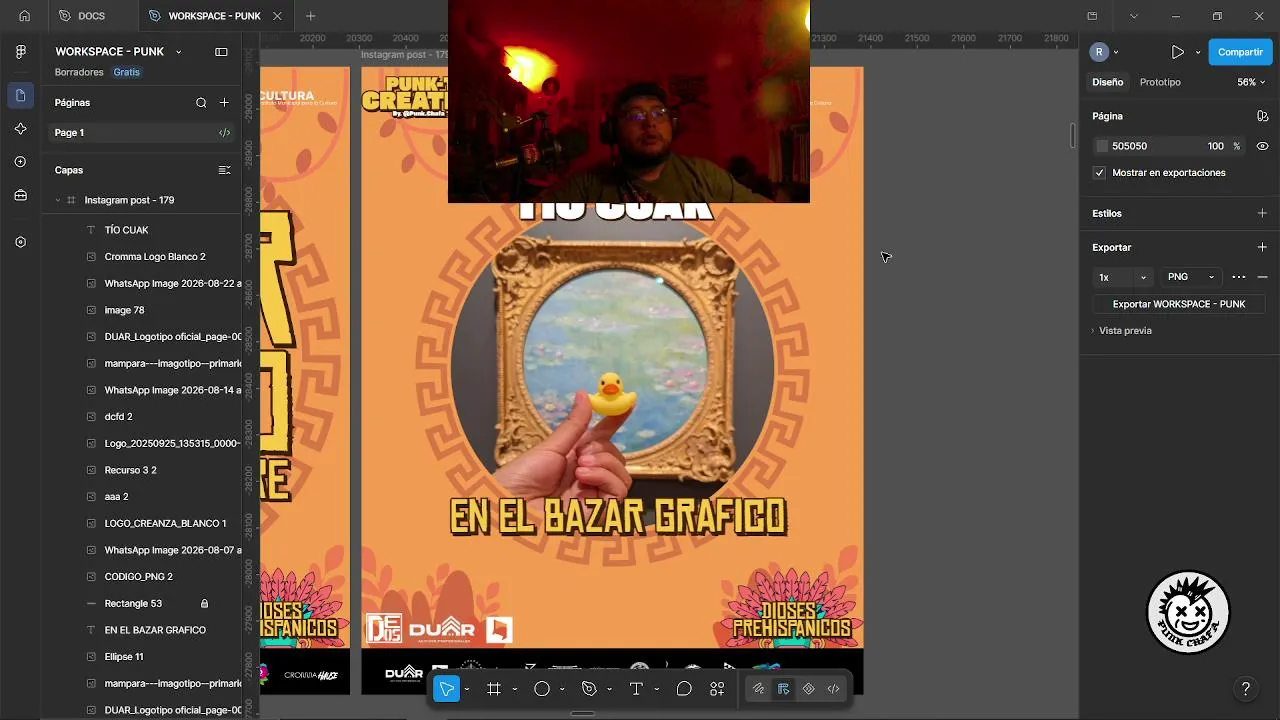Remove the export setting with the minus icon
The height and width of the screenshot is (720, 1280).
[x=1262, y=277]
